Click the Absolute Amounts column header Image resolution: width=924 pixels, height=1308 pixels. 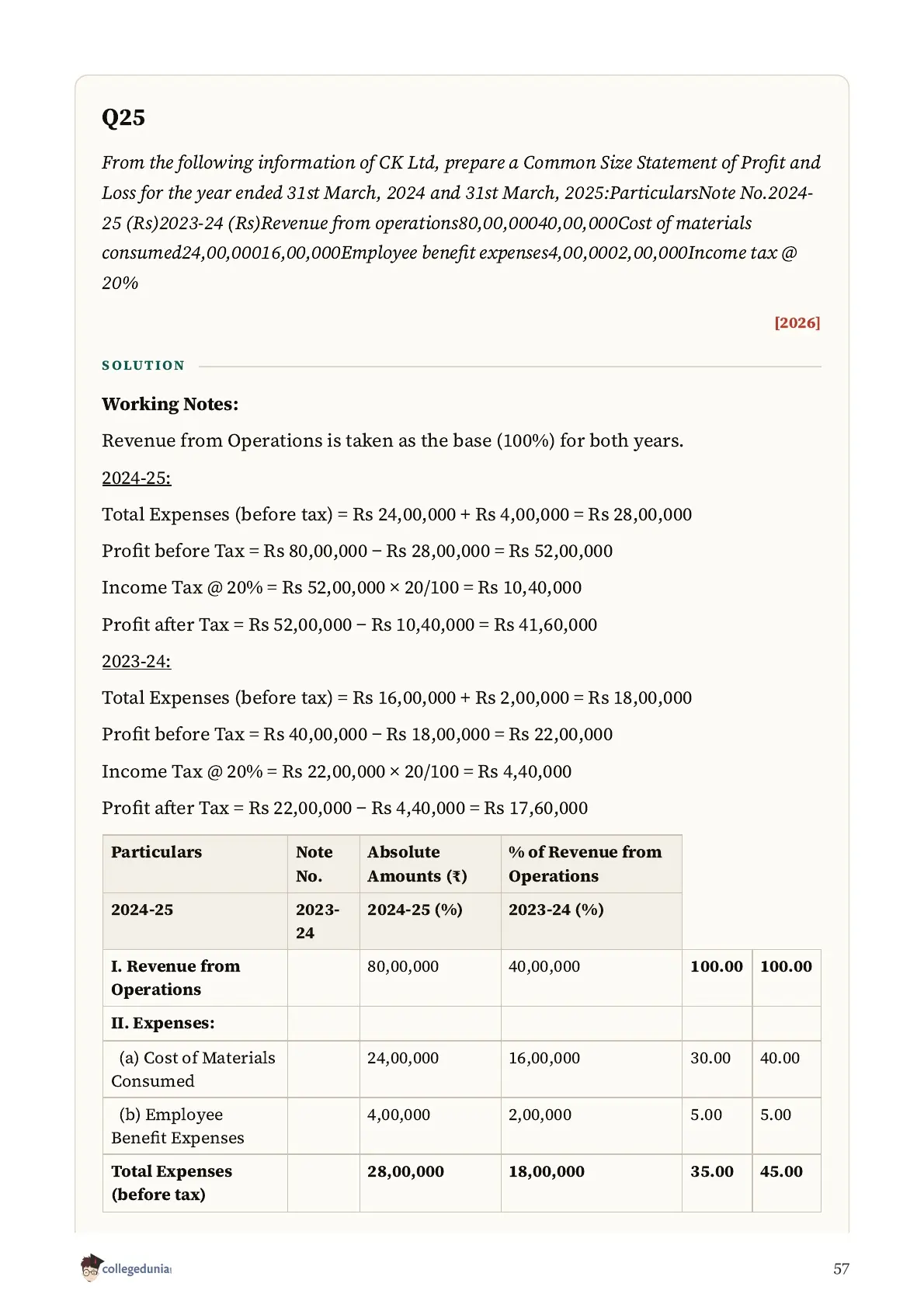pos(417,864)
